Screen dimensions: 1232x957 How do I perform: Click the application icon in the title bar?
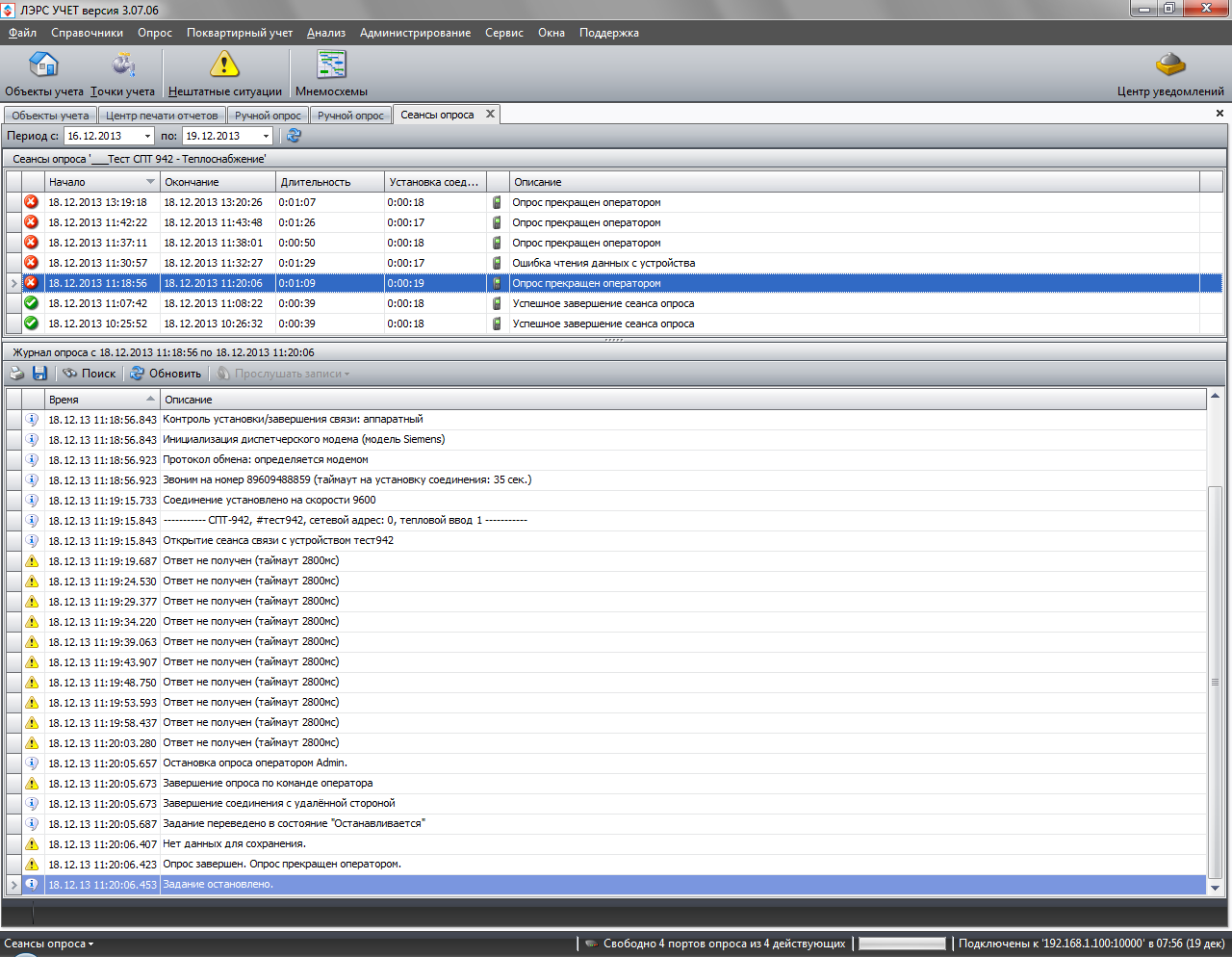(x=9, y=10)
